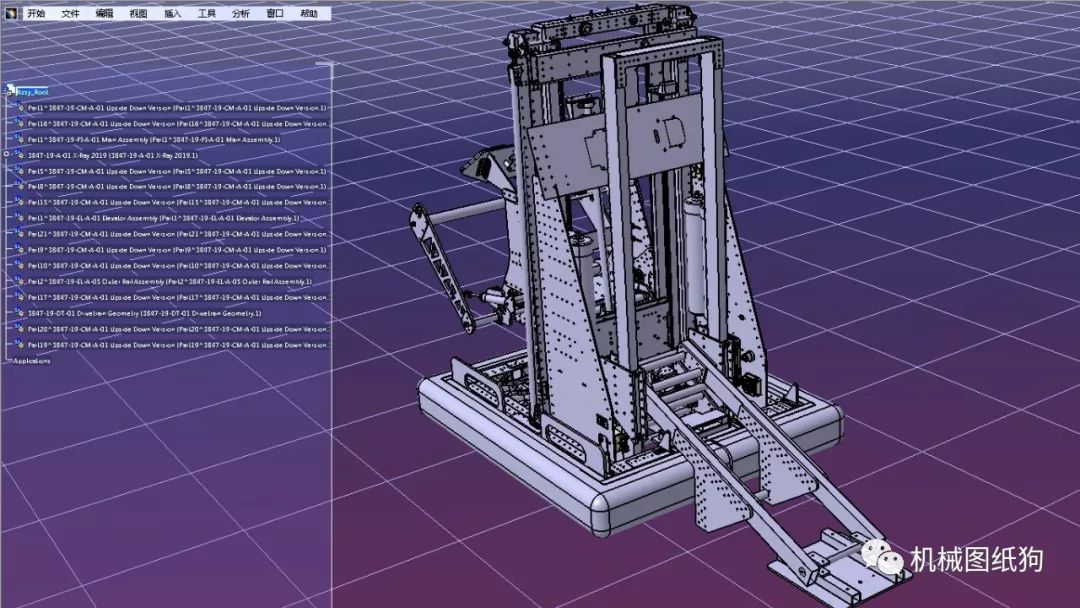Click the Part9 Upside Down Version icon
This screenshot has height=608, width=1080.
[20, 249]
